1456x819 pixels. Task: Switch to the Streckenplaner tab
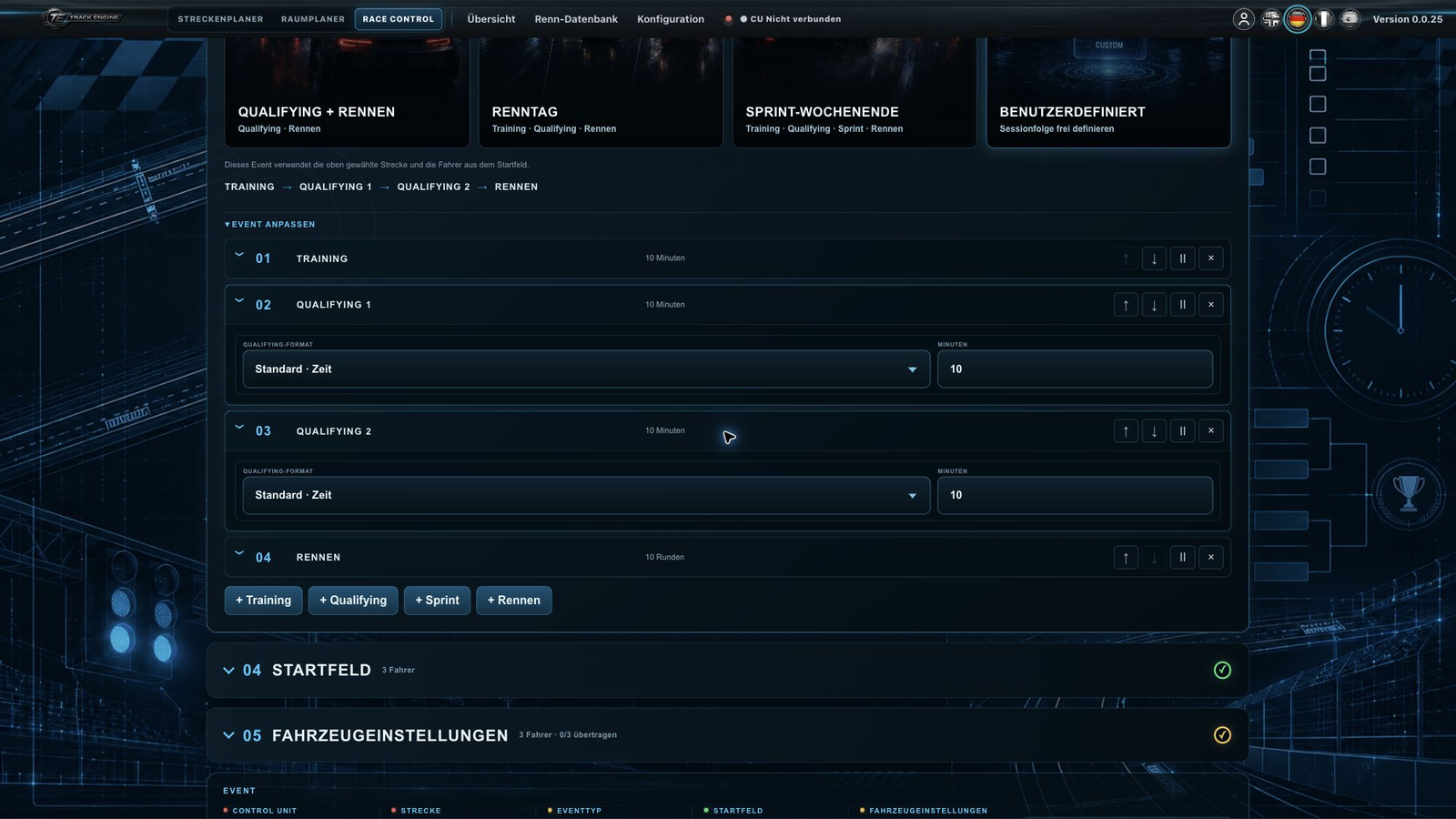[x=220, y=19]
